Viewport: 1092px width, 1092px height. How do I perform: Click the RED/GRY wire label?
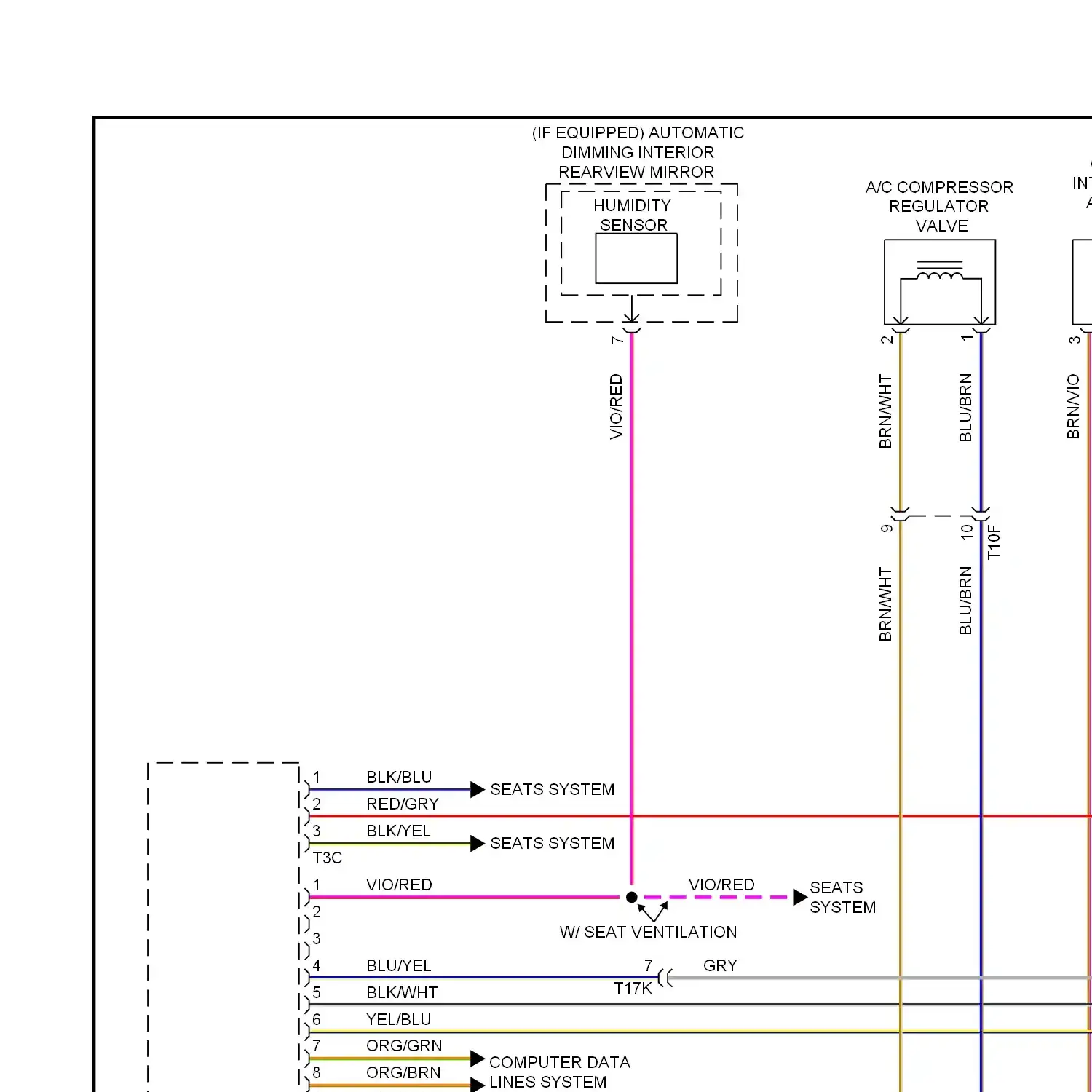[403, 804]
